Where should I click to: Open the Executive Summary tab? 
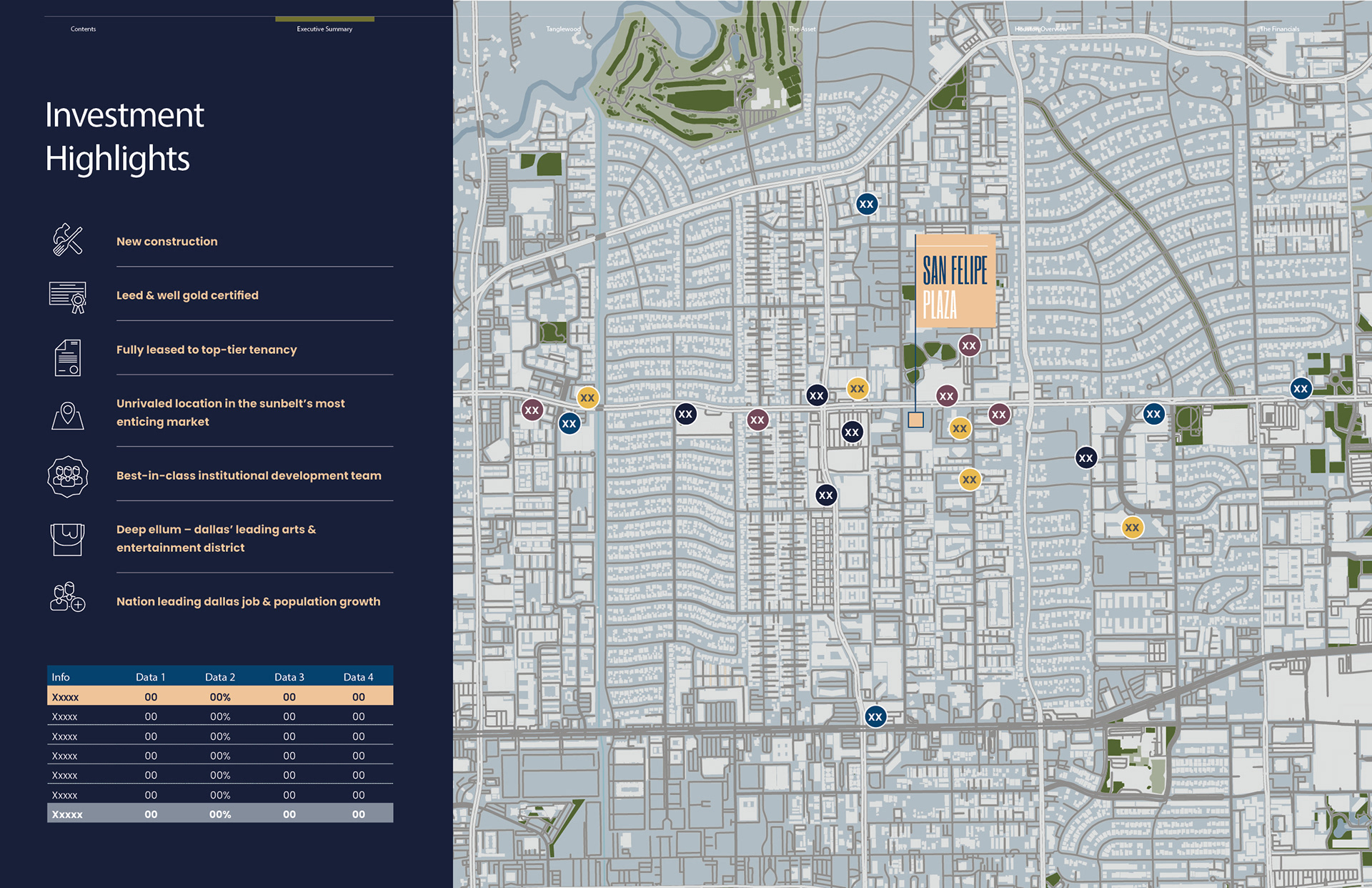[x=324, y=29]
